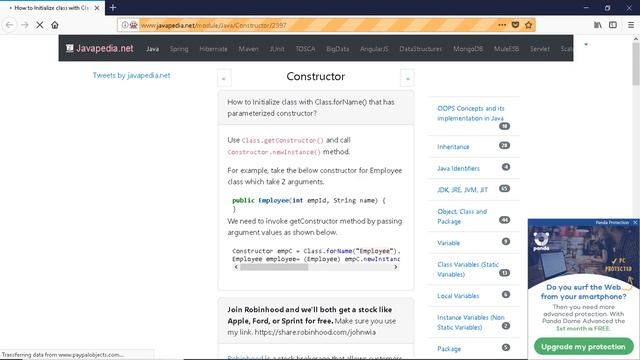This screenshot has height=360, width=640.
Task: Click the Javapedia.net logo
Action: tap(100, 48)
